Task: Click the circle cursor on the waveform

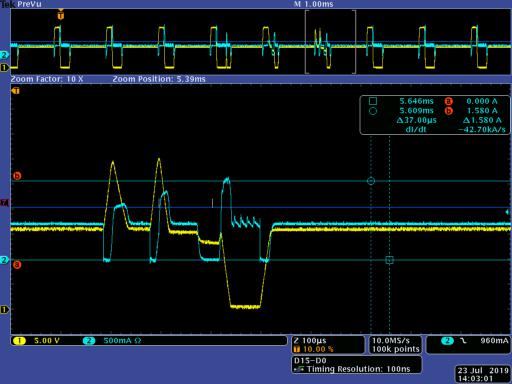Action: point(371,181)
